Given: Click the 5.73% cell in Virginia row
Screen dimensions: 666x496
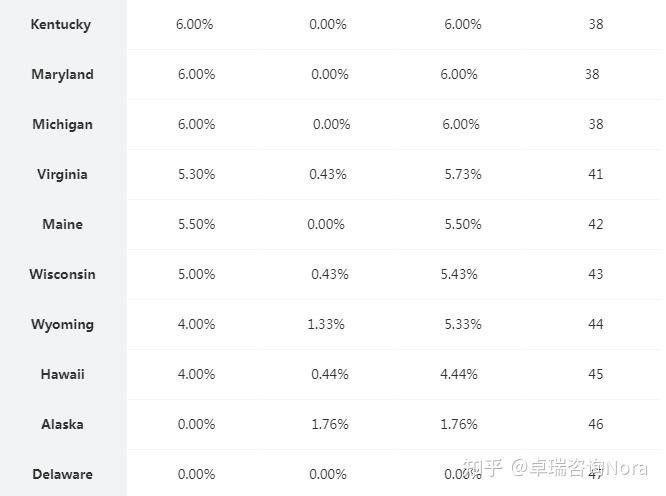Looking at the screenshot, I should point(463,174).
